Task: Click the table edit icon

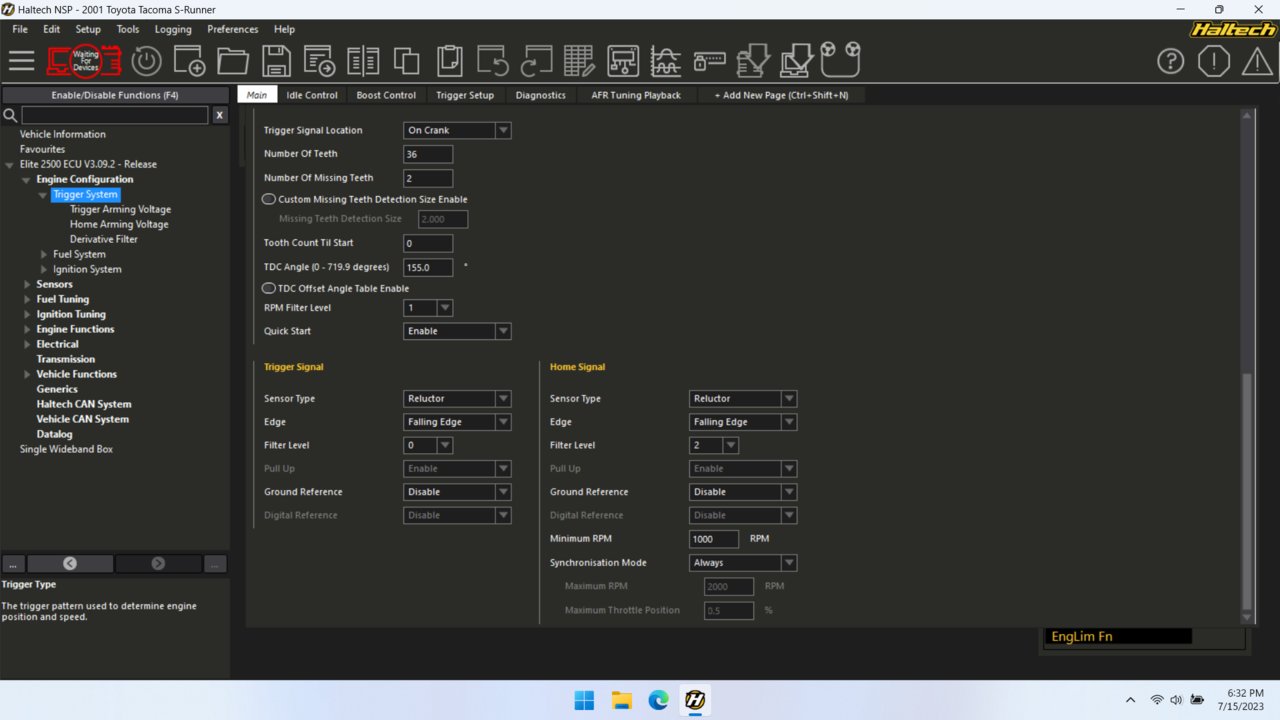Action: [x=580, y=61]
